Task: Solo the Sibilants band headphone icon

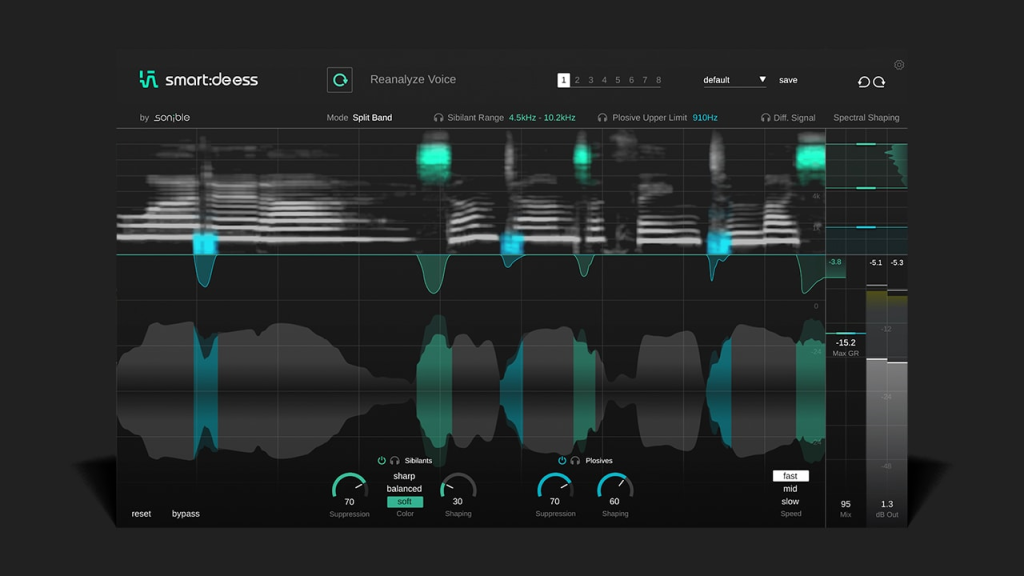Action: coord(395,461)
